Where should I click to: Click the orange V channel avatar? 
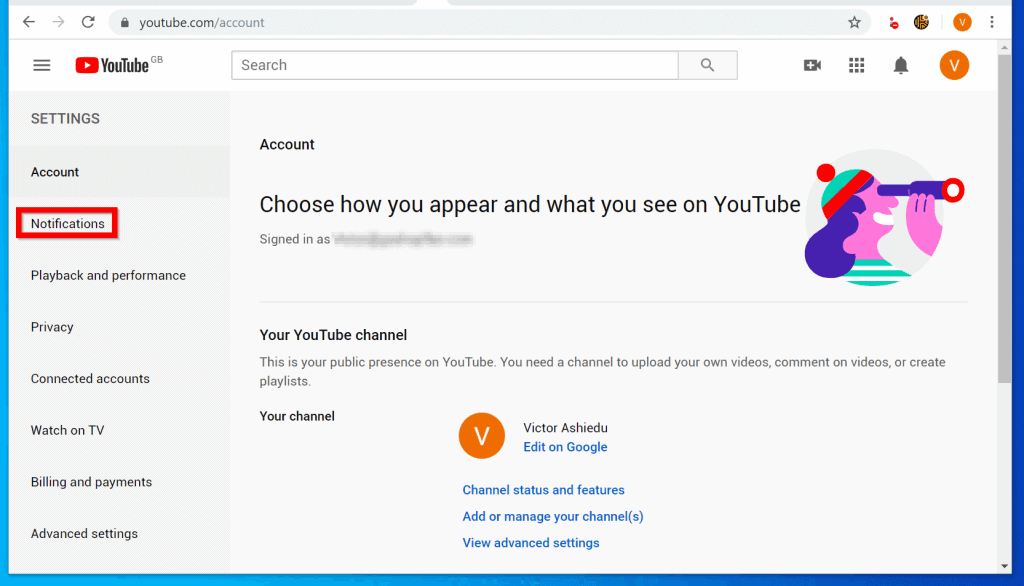coord(482,436)
